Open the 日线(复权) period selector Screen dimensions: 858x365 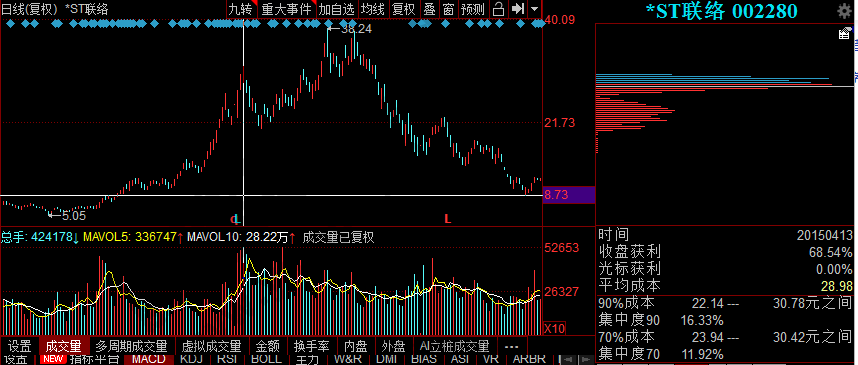point(29,9)
